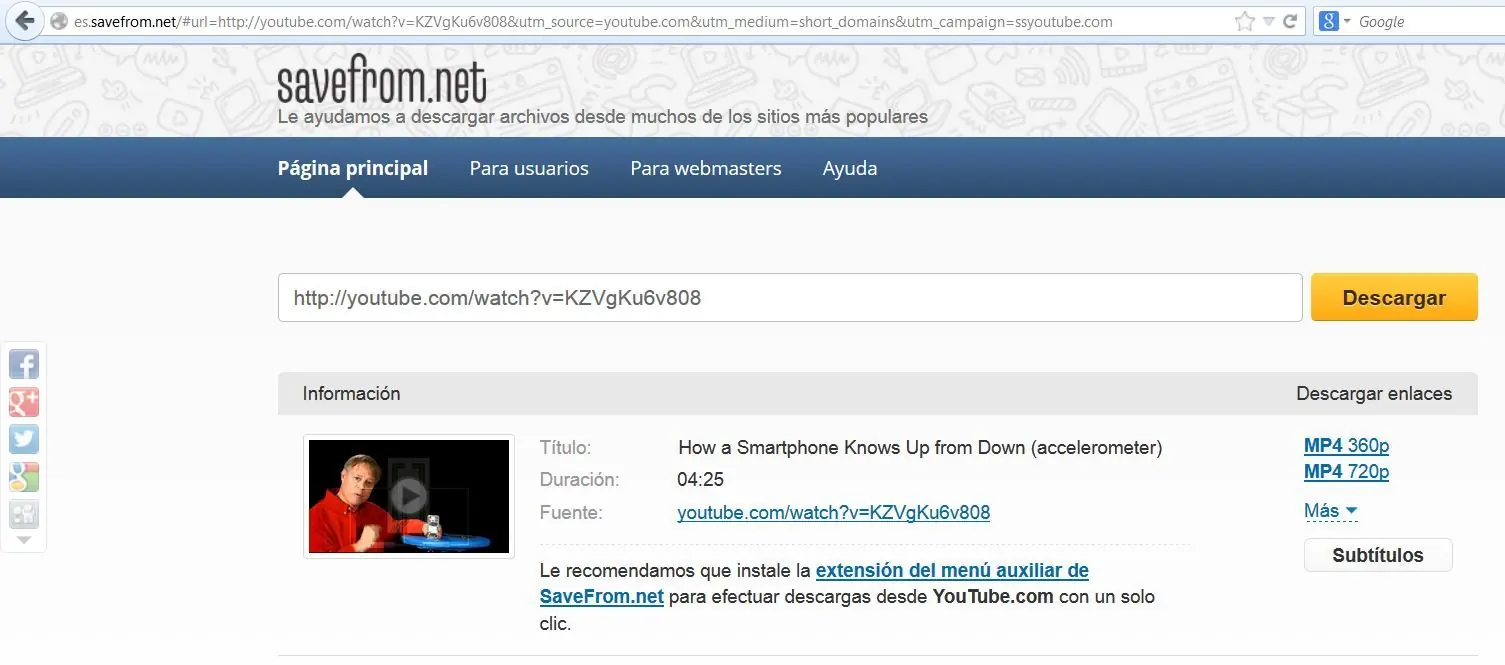This screenshot has height=665, width=1505.
Task: Click the Subtítulos button
Action: 1378,555
